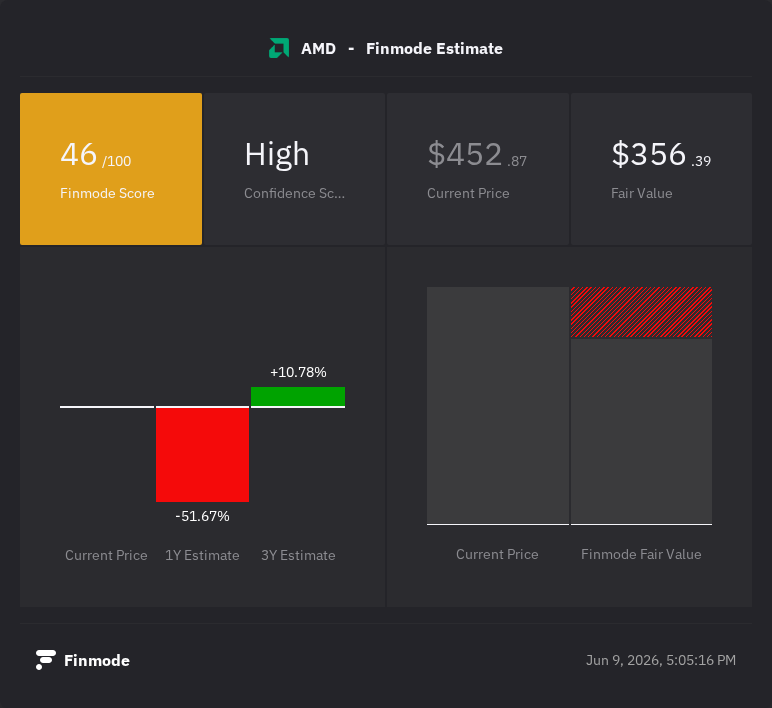
Task: Click the gray Finmode Fair Value bar
Action: tap(642, 431)
